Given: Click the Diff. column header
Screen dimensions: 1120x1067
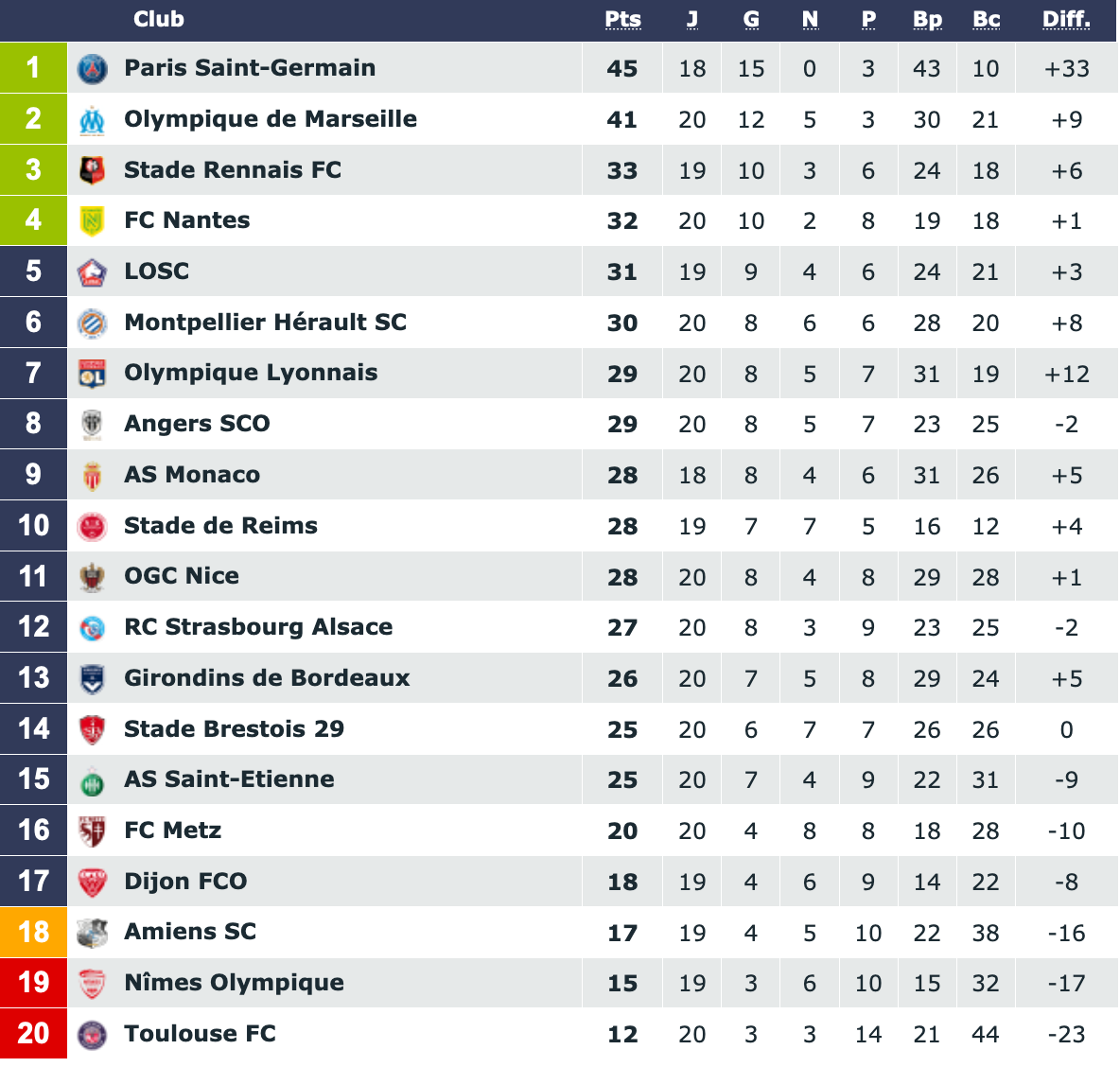Looking at the screenshot, I should tap(1066, 19).
